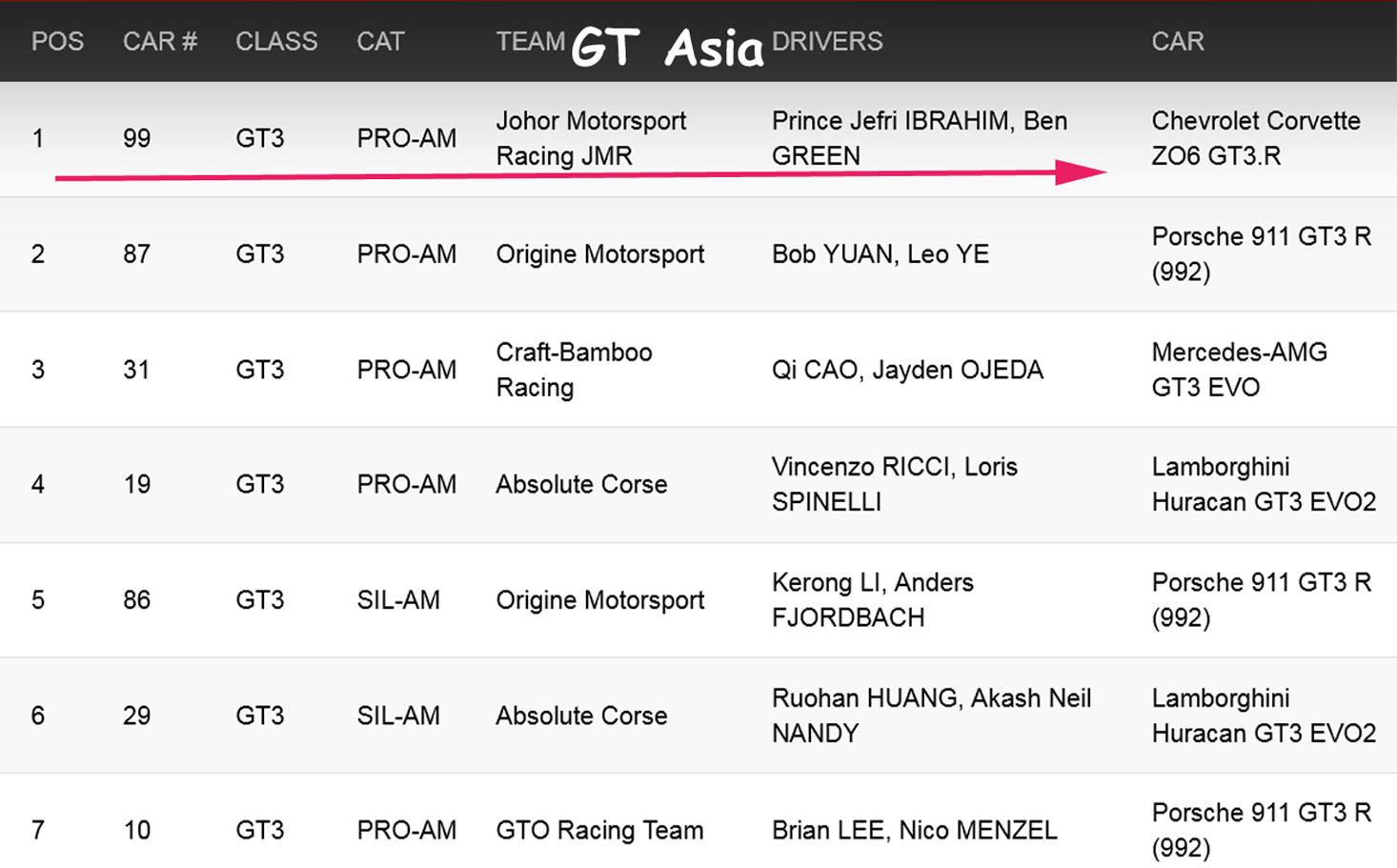
Task: Click Prince Jefri IBRAHIM, Ben GREEN drivers
Action: tap(919, 138)
